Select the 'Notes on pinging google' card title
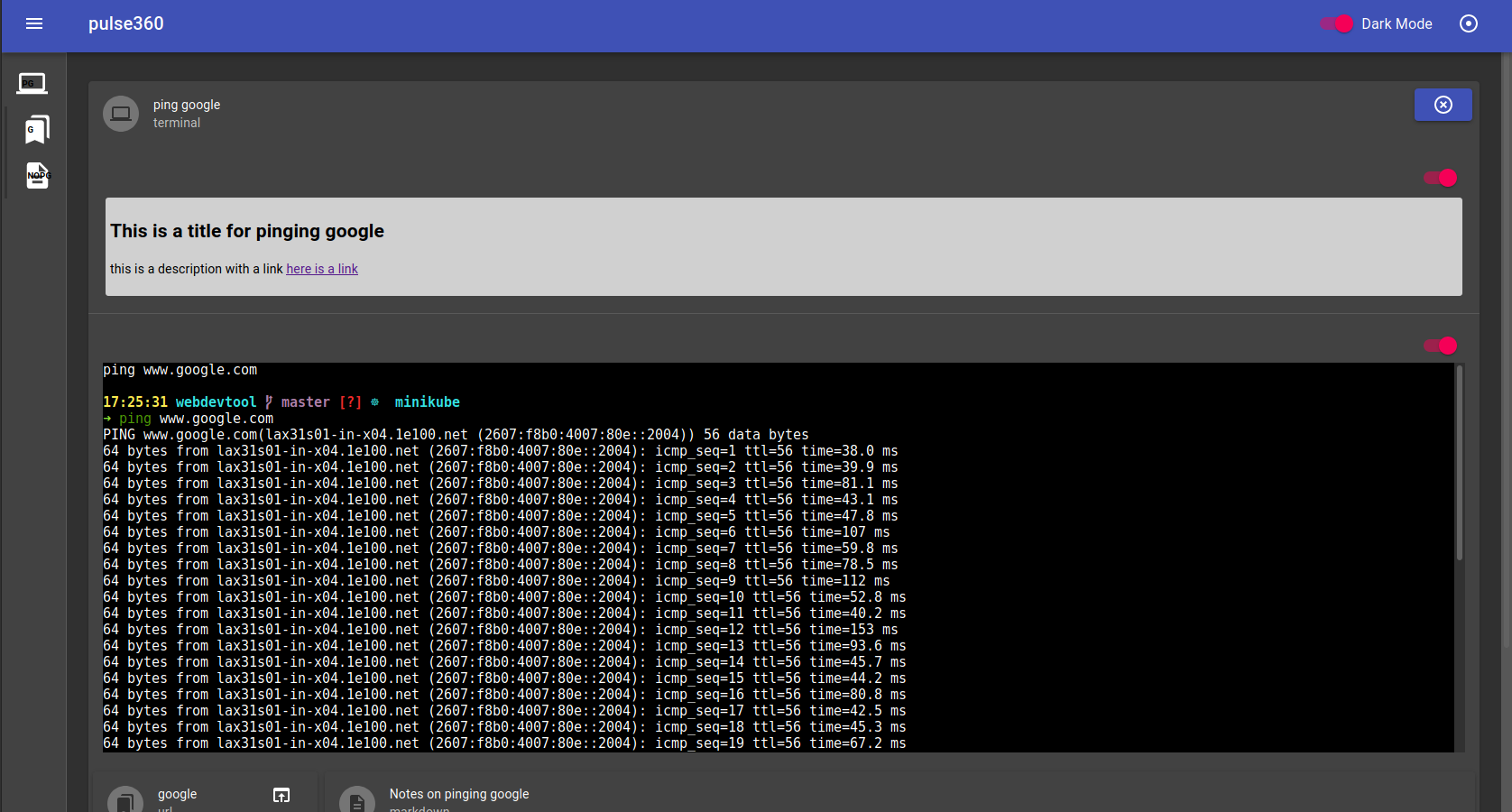 click(459, 794)
